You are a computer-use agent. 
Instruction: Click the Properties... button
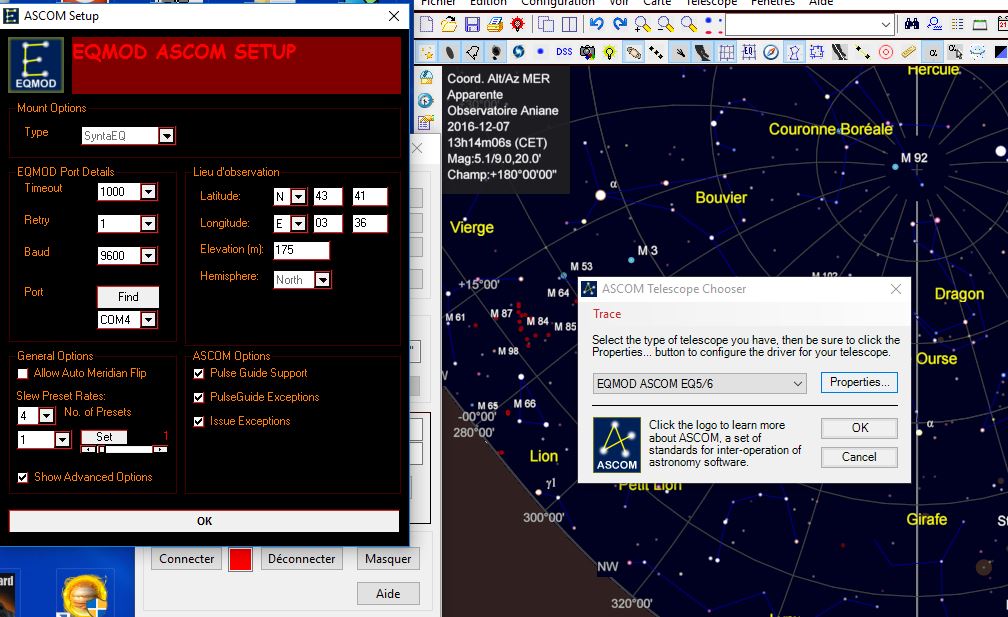[860, 382]
